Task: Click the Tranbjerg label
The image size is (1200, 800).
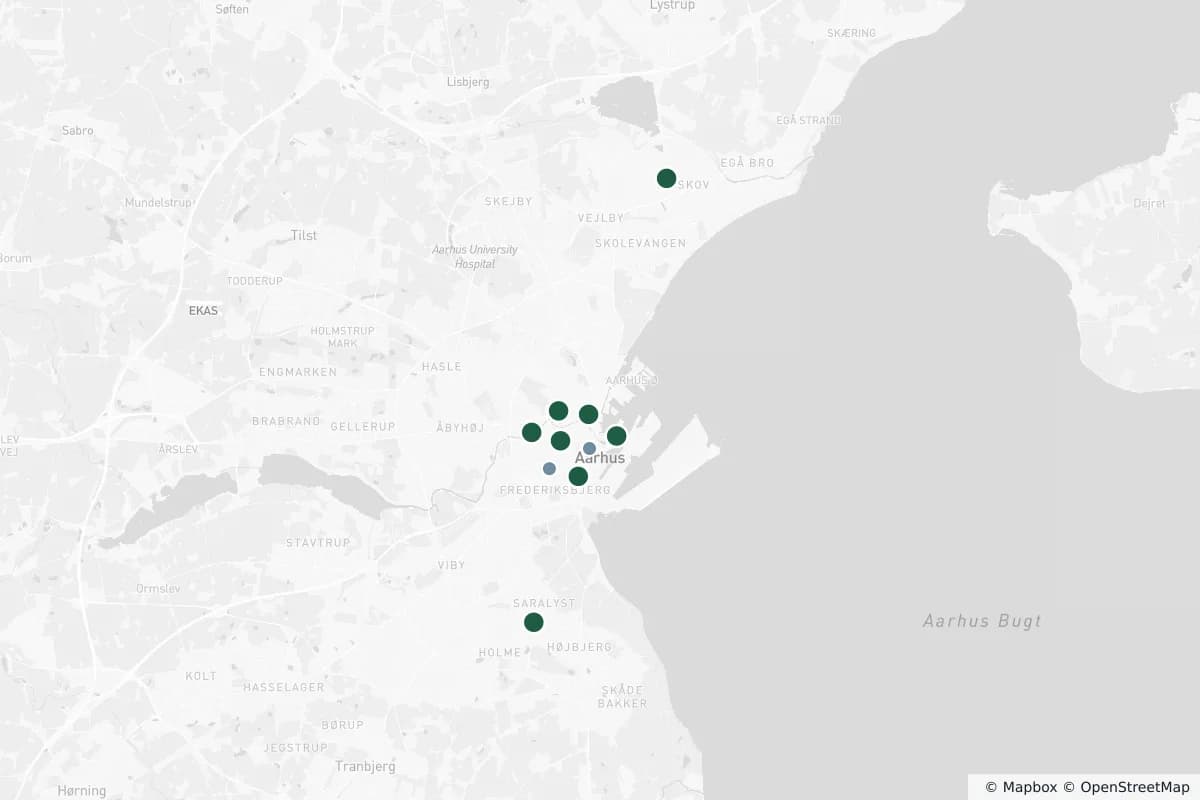Action: tap(365, 767)
